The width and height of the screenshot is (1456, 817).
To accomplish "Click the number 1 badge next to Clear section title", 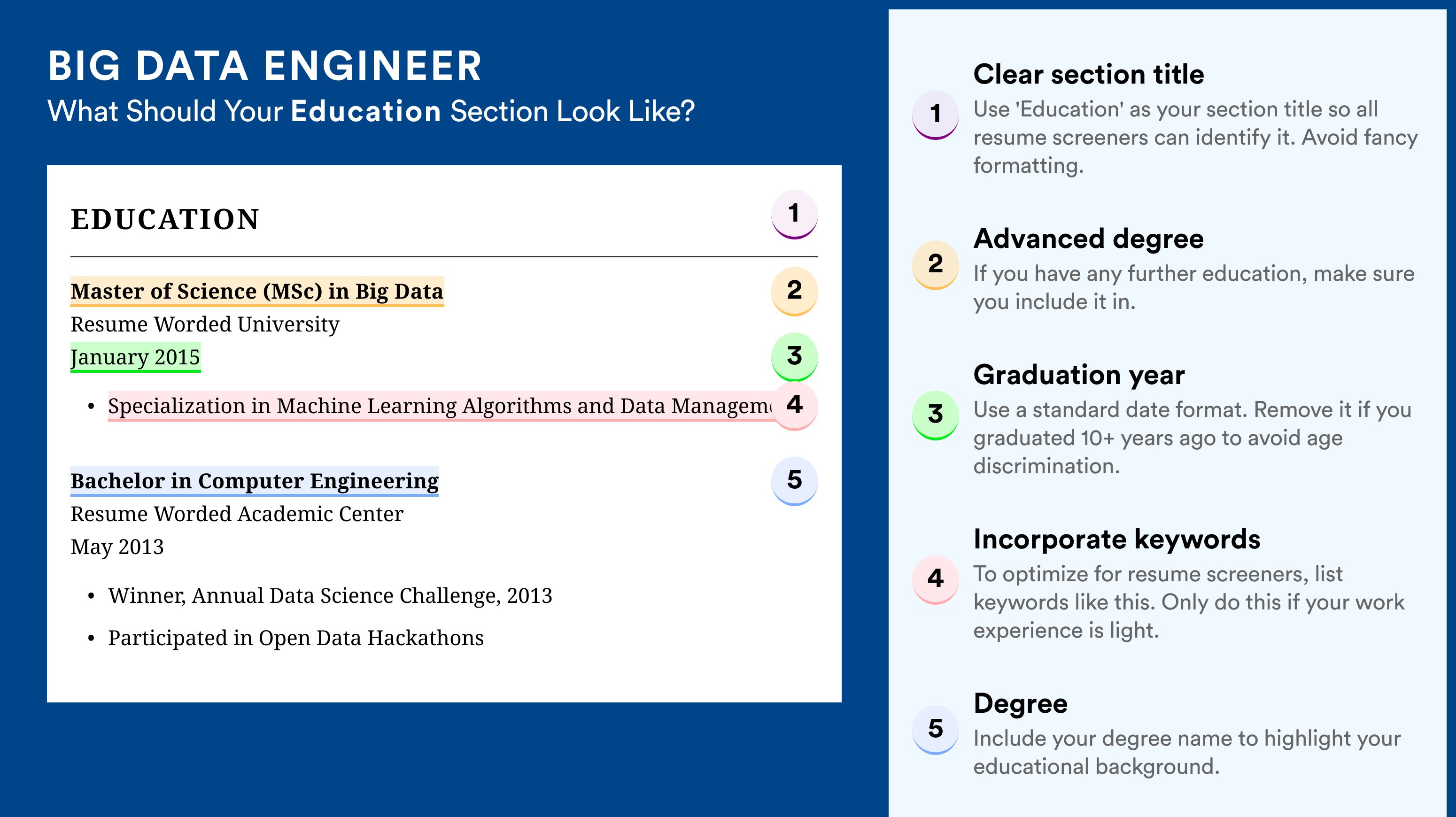I will (x=936, y=115).
